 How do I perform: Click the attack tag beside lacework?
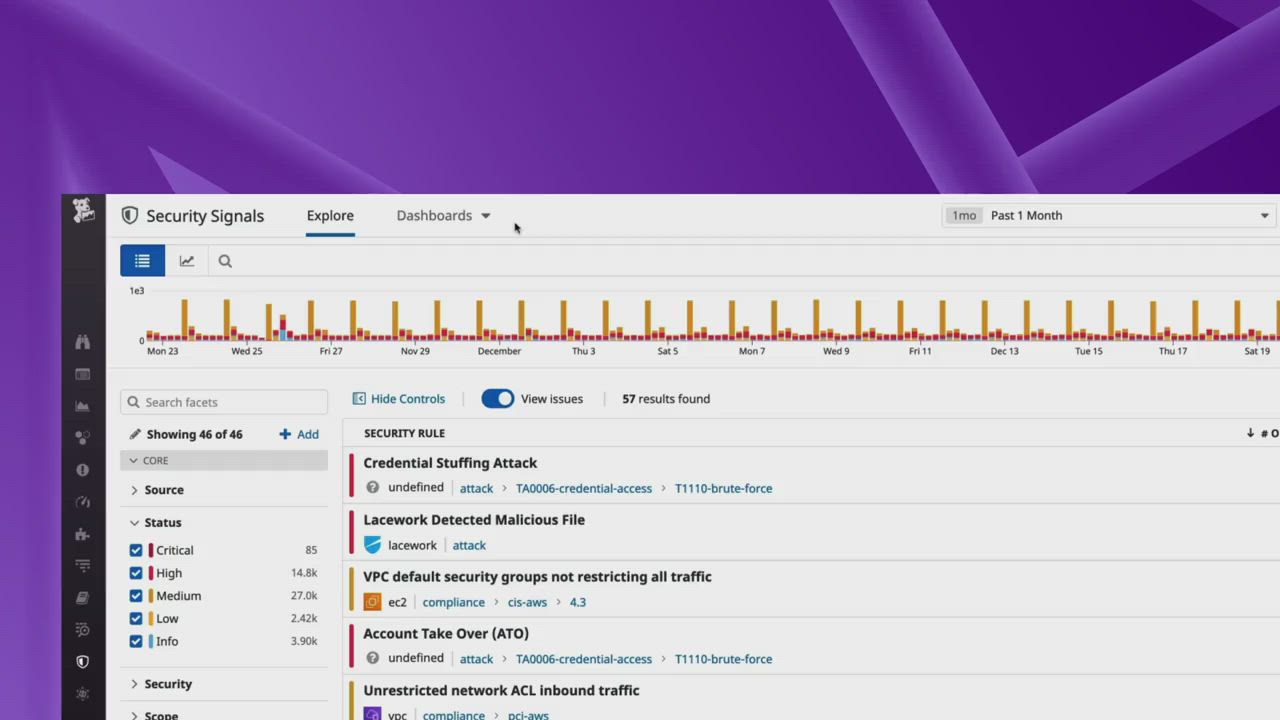point(469,545)
